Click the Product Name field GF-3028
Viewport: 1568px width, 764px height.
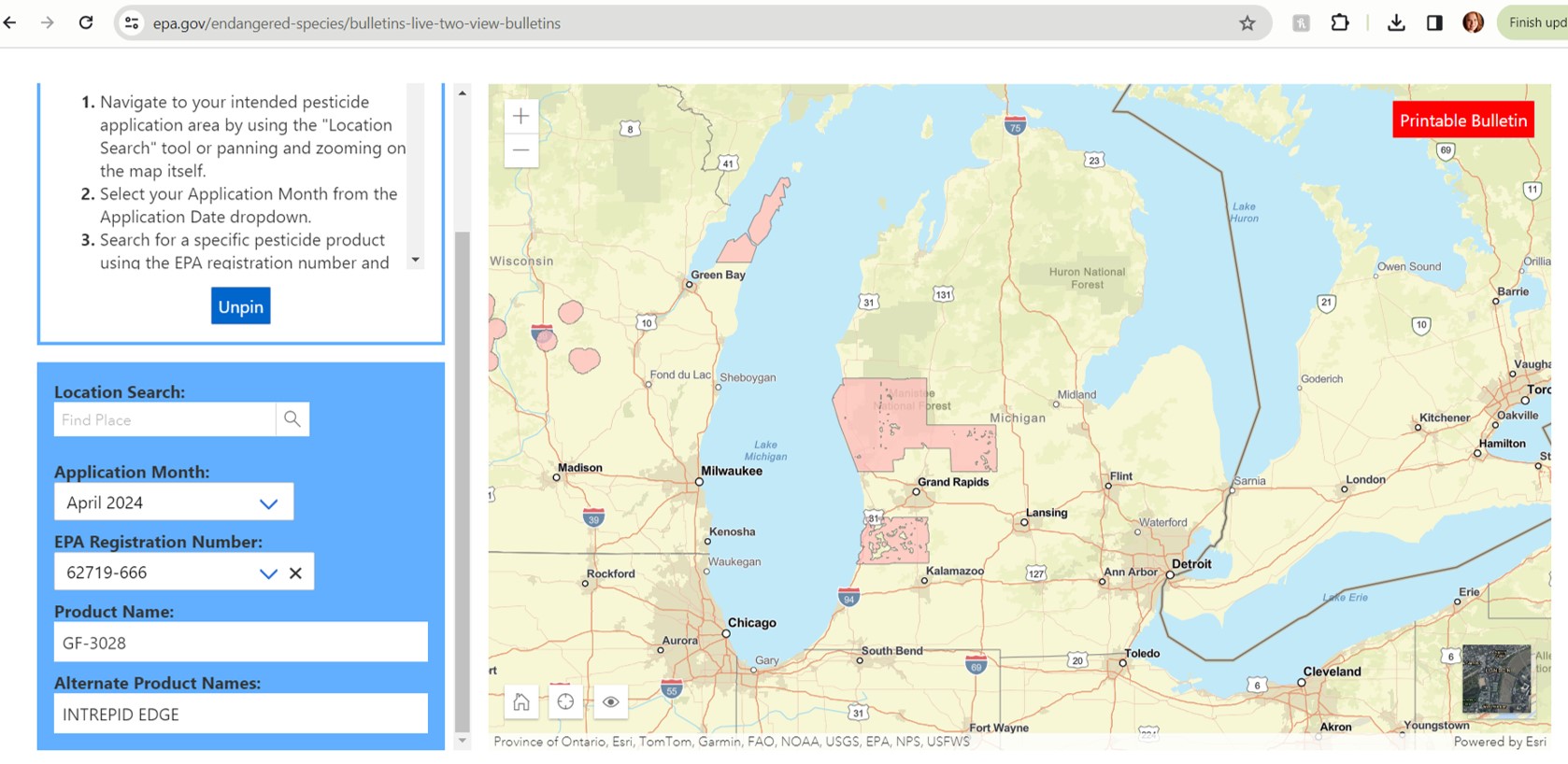click(x=241, y=643)
